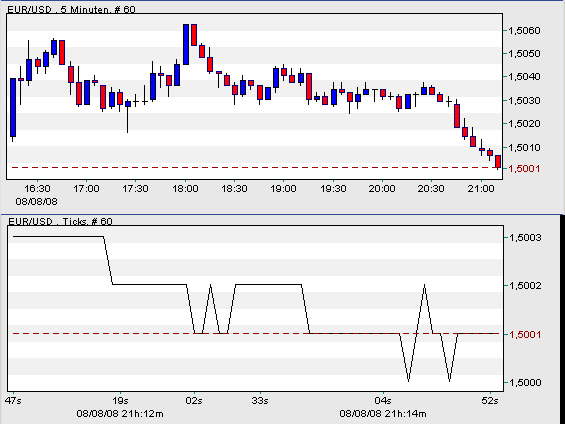Image resolution: width=565 pixels, height=424 pixels.
Task: Click the 04s tick axis label
Action: pos(383,401)
